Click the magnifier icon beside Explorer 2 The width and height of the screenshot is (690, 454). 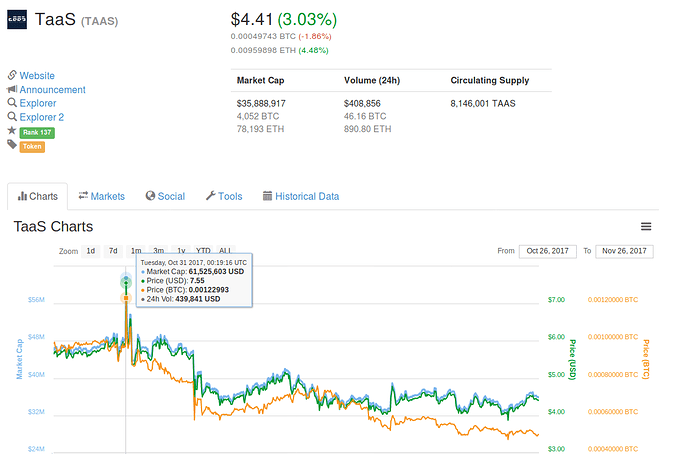tap(12, 117)
